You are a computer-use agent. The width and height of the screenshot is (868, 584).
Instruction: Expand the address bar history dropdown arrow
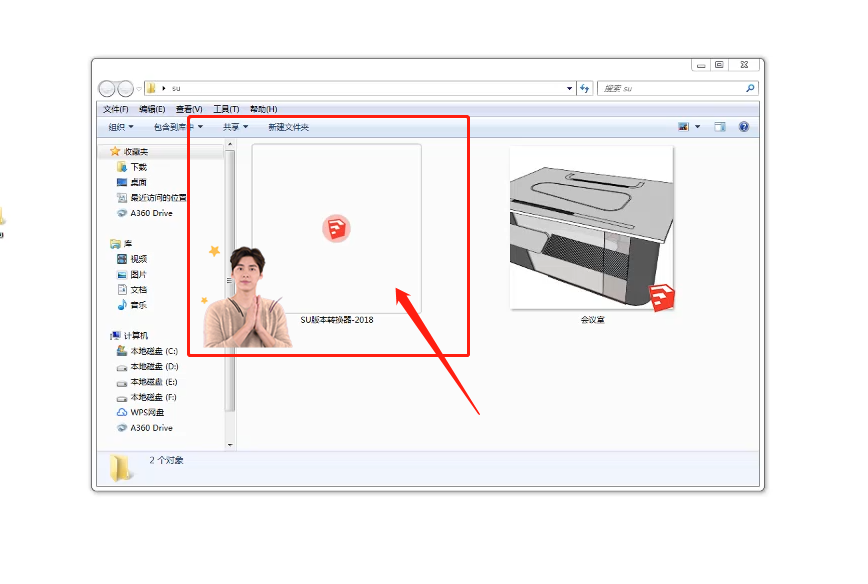click(x=570, y=89)
